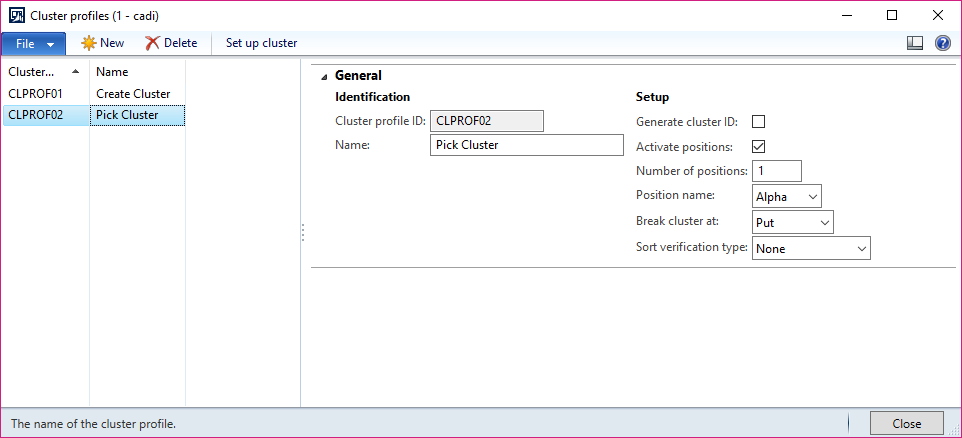Screen dimensions: 962x438
Task: Click the Cluster profile ID field
Action: point(487,121)
